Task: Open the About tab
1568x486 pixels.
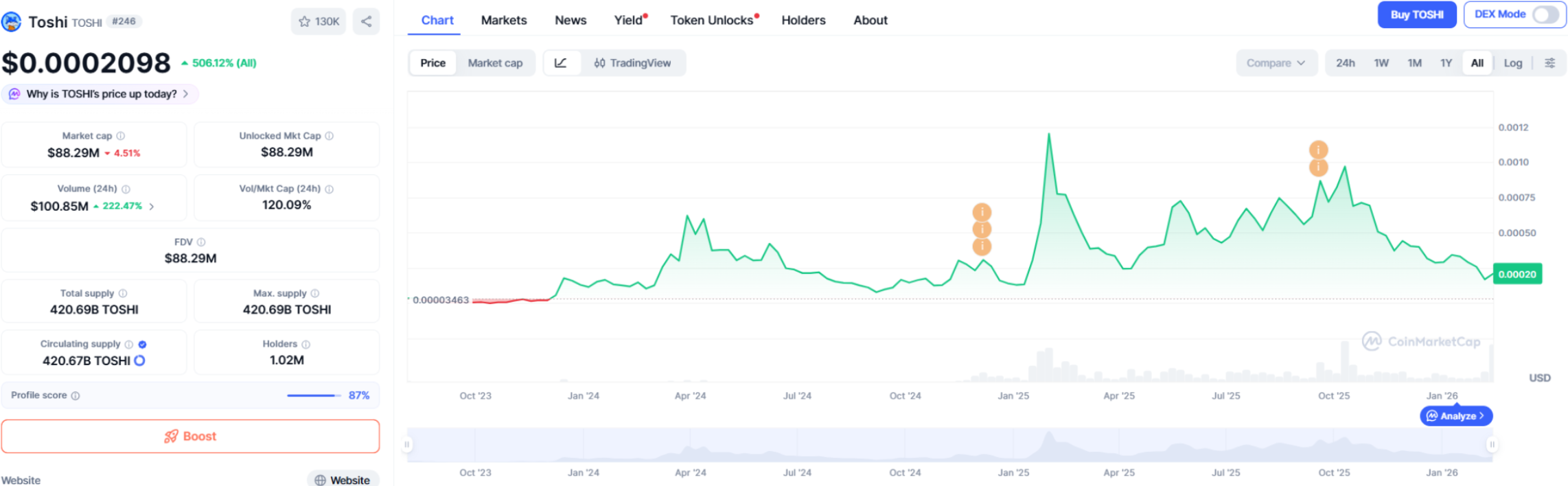Action: coord(871,21)
